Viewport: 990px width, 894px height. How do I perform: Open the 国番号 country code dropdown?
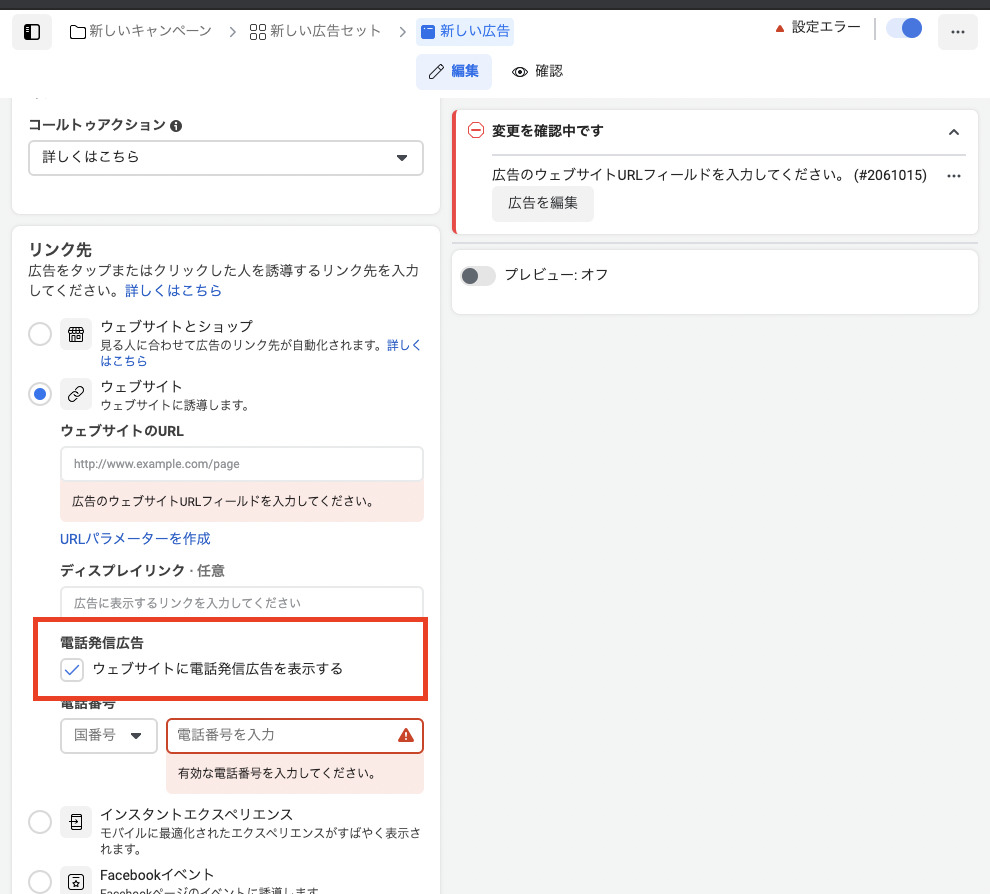click(108, 735)
